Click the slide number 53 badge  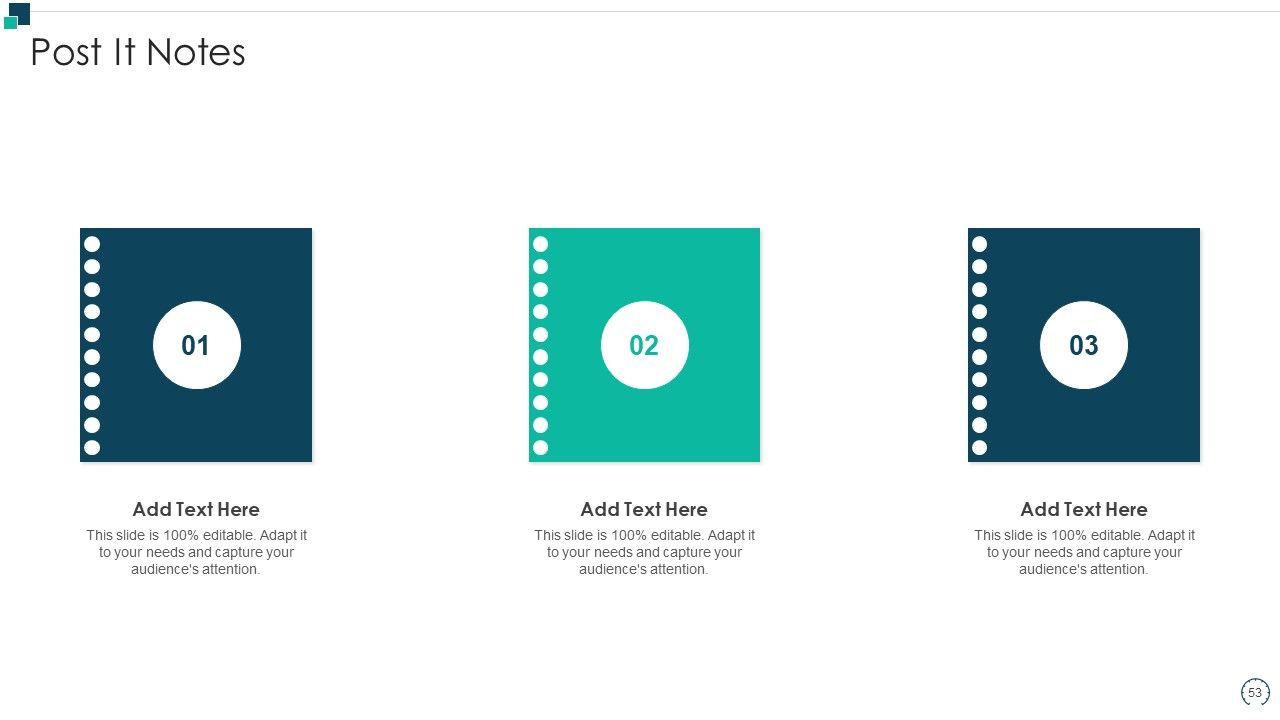click(1255, 692)
